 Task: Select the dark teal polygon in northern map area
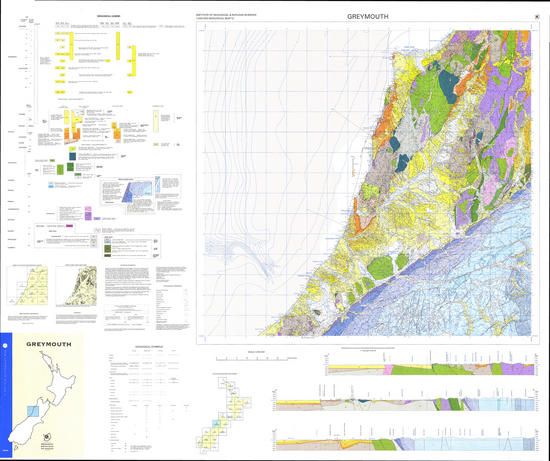448,86
